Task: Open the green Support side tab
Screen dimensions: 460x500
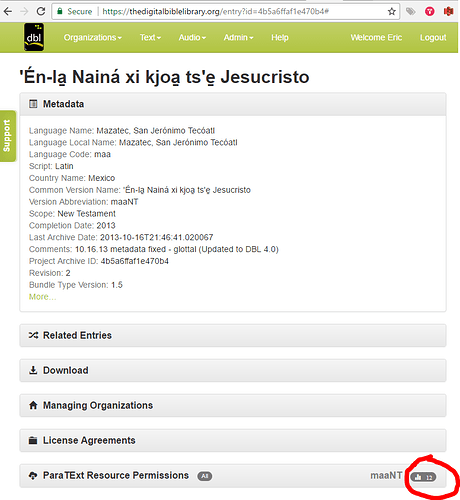Action: [x=7, y=136]
